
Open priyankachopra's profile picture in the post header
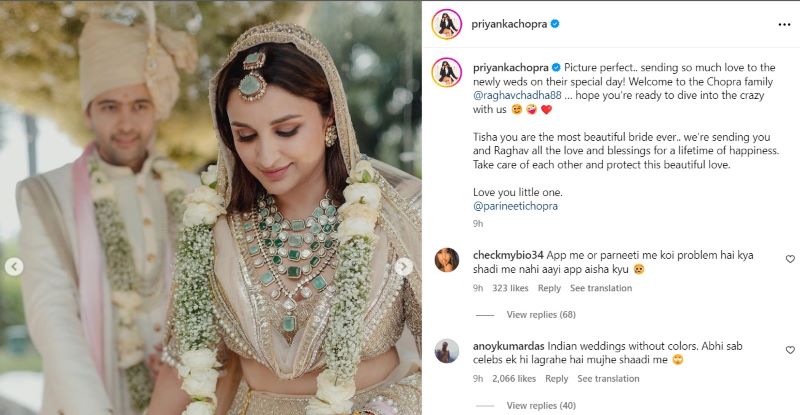point(447,23)
